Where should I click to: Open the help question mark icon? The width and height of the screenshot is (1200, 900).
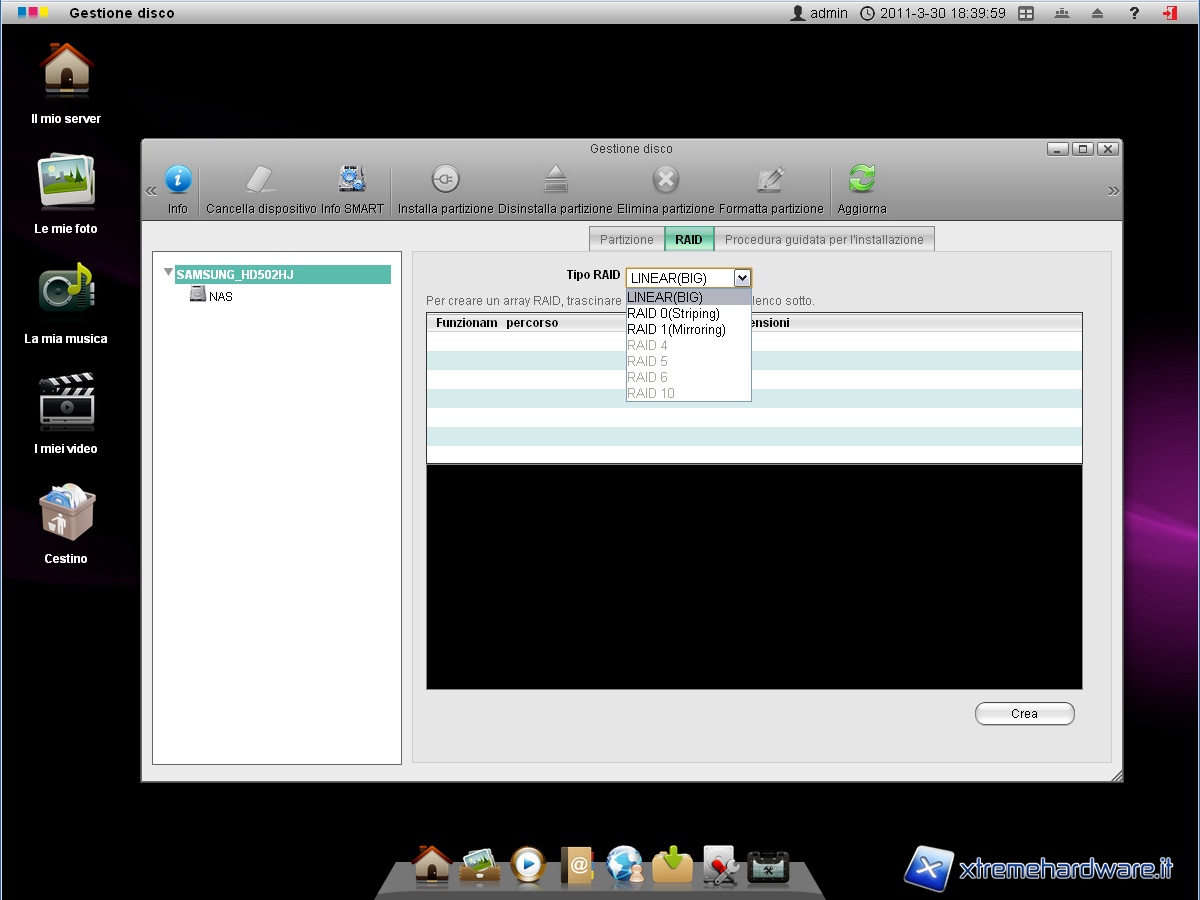[x=1134, y=13]
